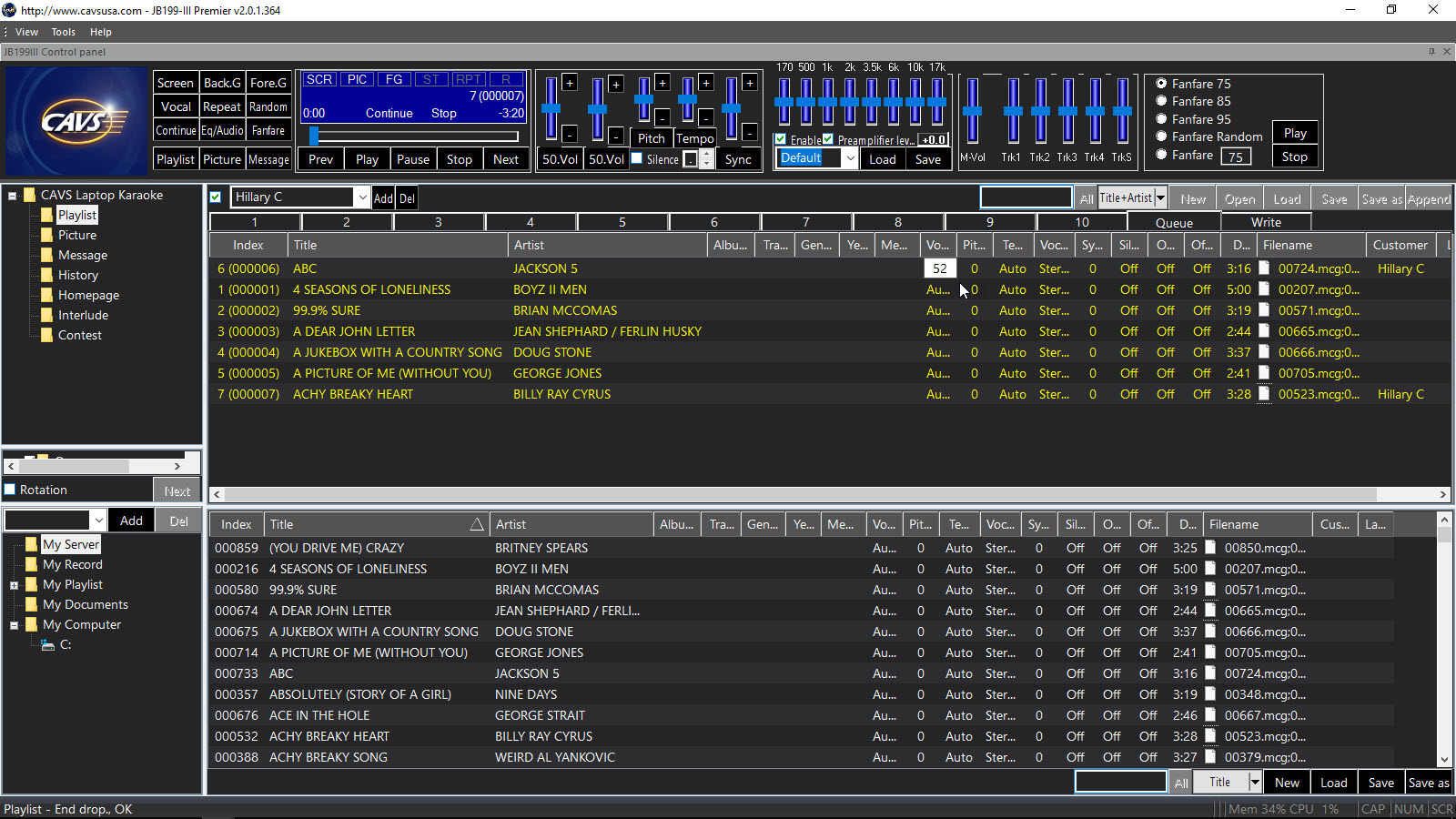Click the file icon for 00523.mcg in the playlist
Viewport: 1456px width, 819px height.
pos(1264,394)
